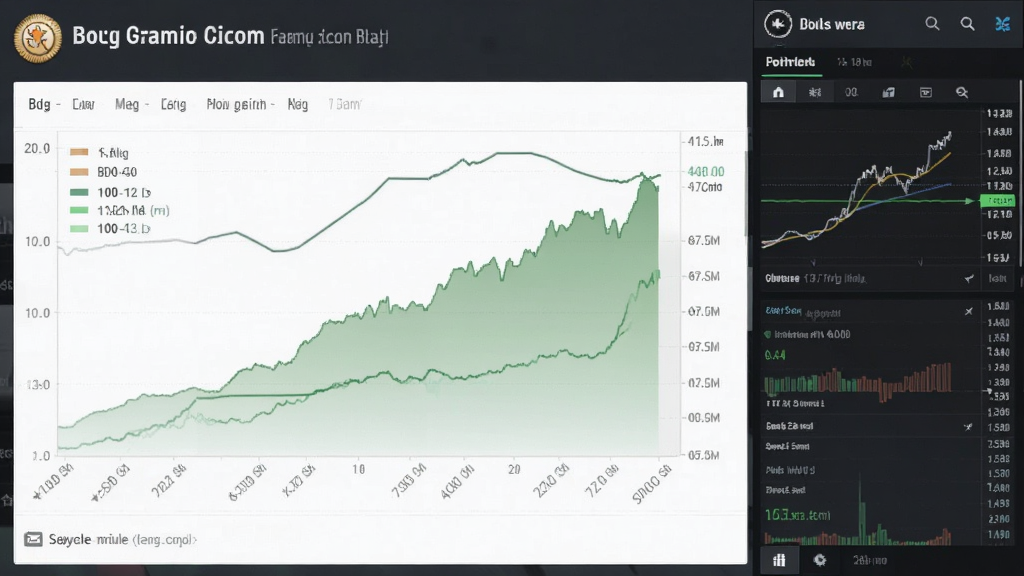Screen dimensions: 1024x576
Task: Select the 'Cuw' menu item
Action: [83, 104]
